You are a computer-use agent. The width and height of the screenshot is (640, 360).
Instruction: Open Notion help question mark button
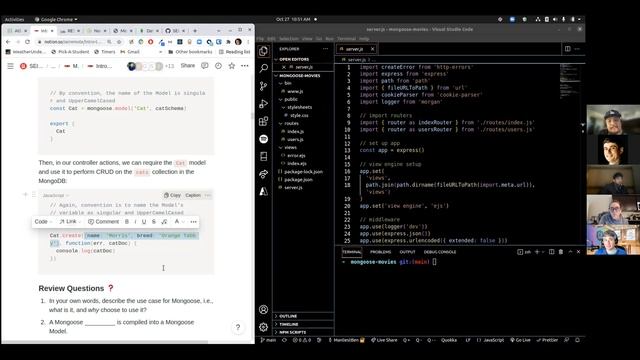coord(238,327)
